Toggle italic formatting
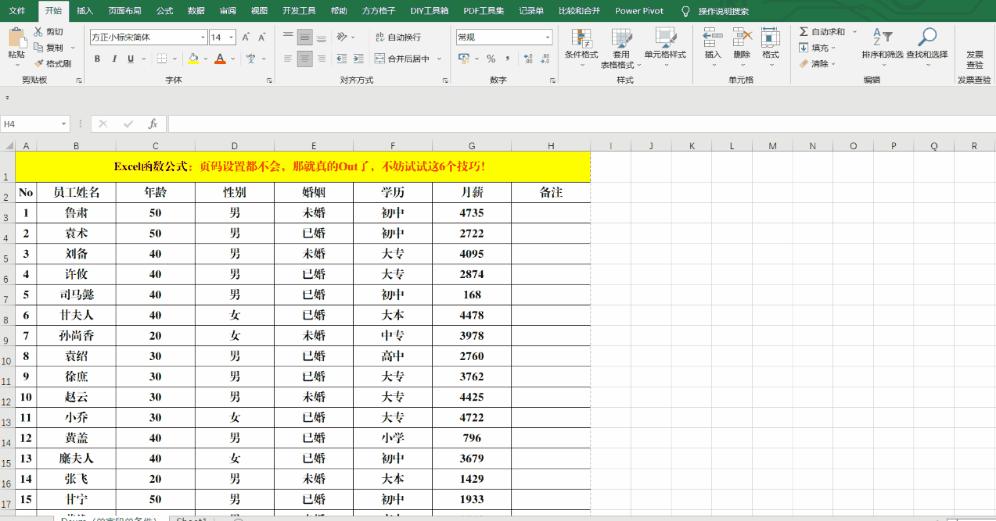This screenshot has width=996, height=521. tap(114, 59)
